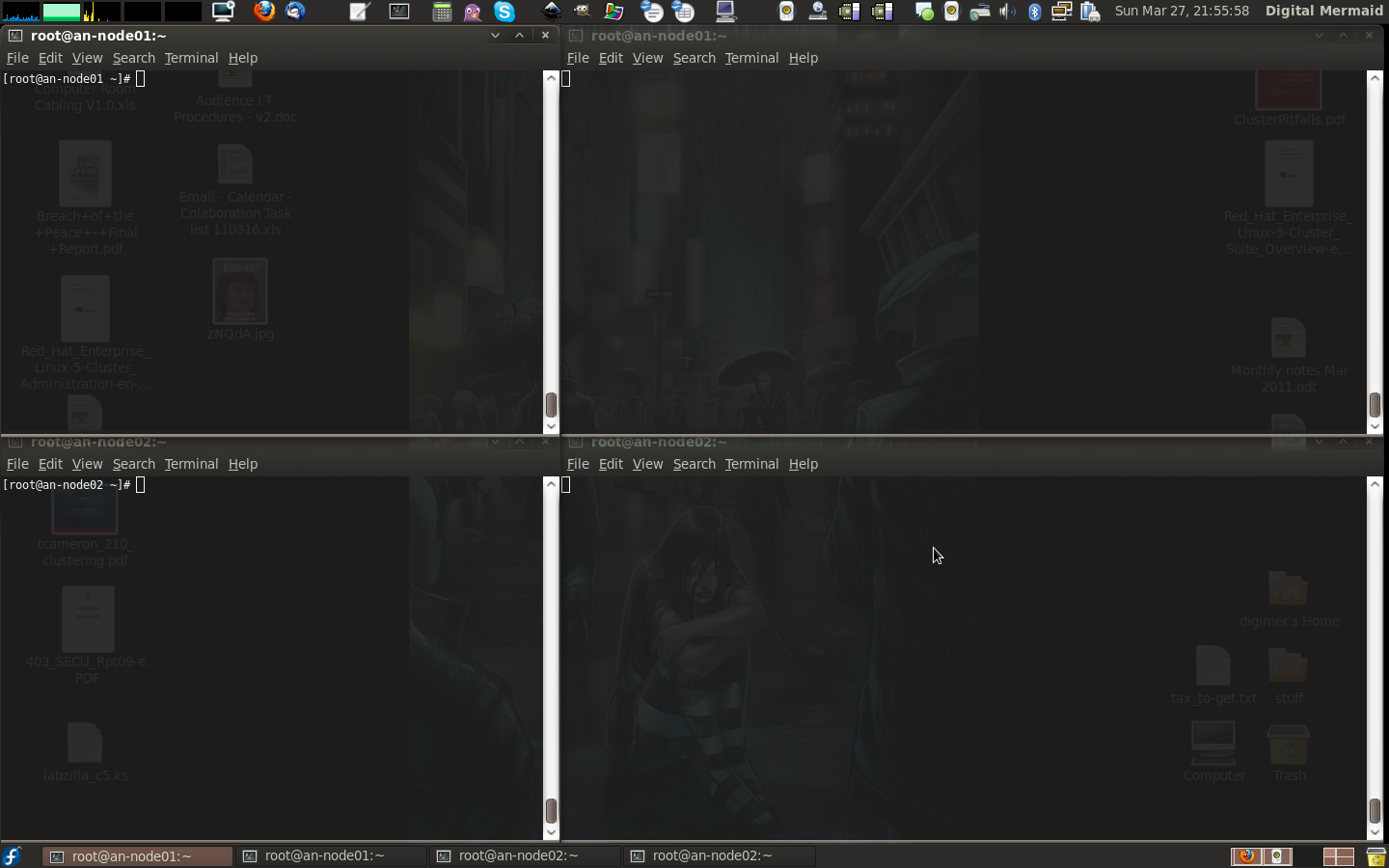Open the window menu icon of the upper-left terminal
Viewport: 1389px width, 868px height.
[x=14, y=36]
